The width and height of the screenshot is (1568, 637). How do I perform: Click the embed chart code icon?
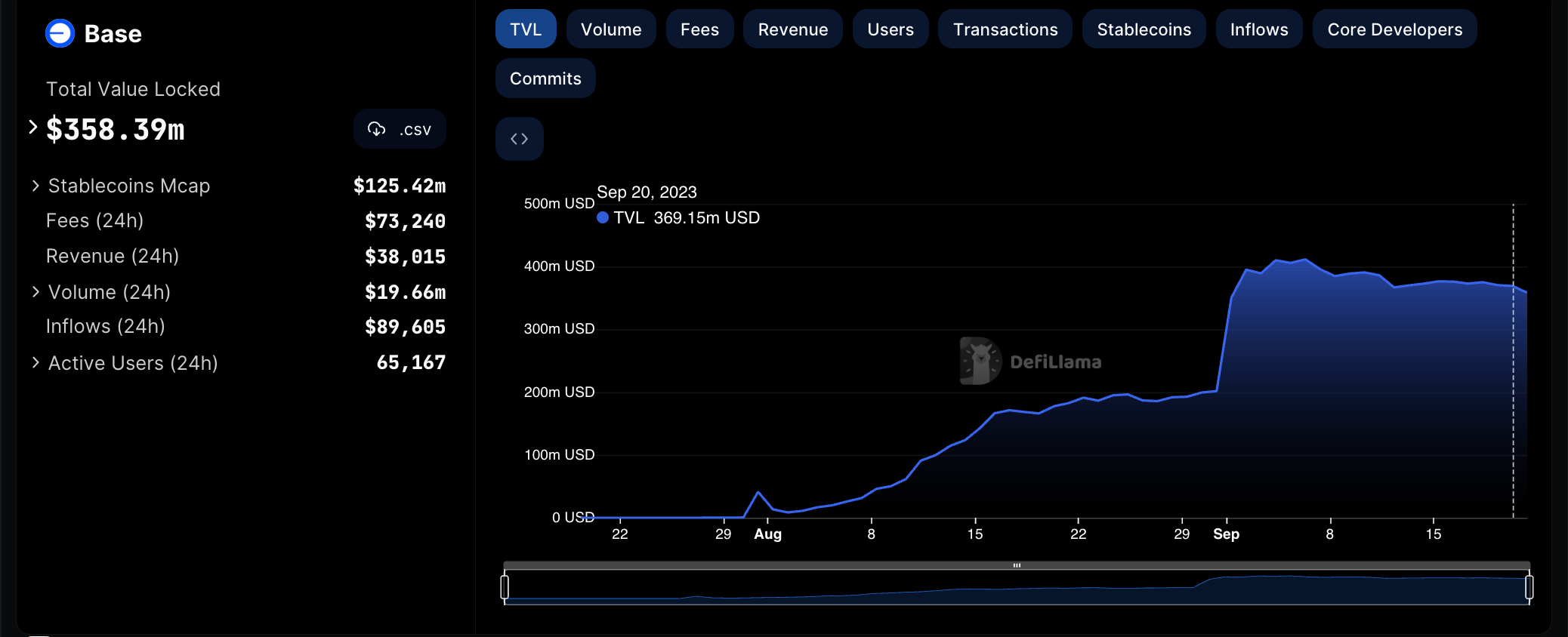coord(520,139)
